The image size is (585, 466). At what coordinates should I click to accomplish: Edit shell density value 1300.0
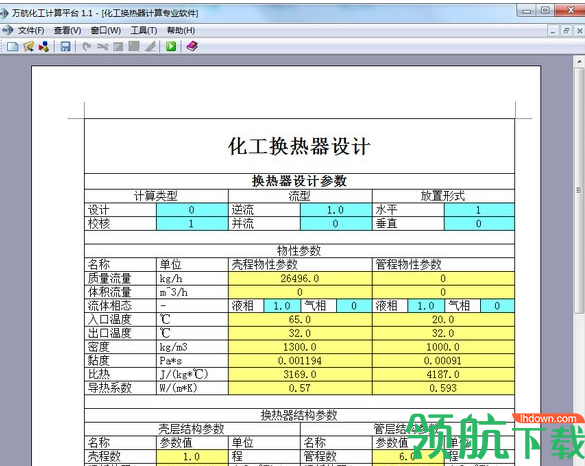(300, 347)
